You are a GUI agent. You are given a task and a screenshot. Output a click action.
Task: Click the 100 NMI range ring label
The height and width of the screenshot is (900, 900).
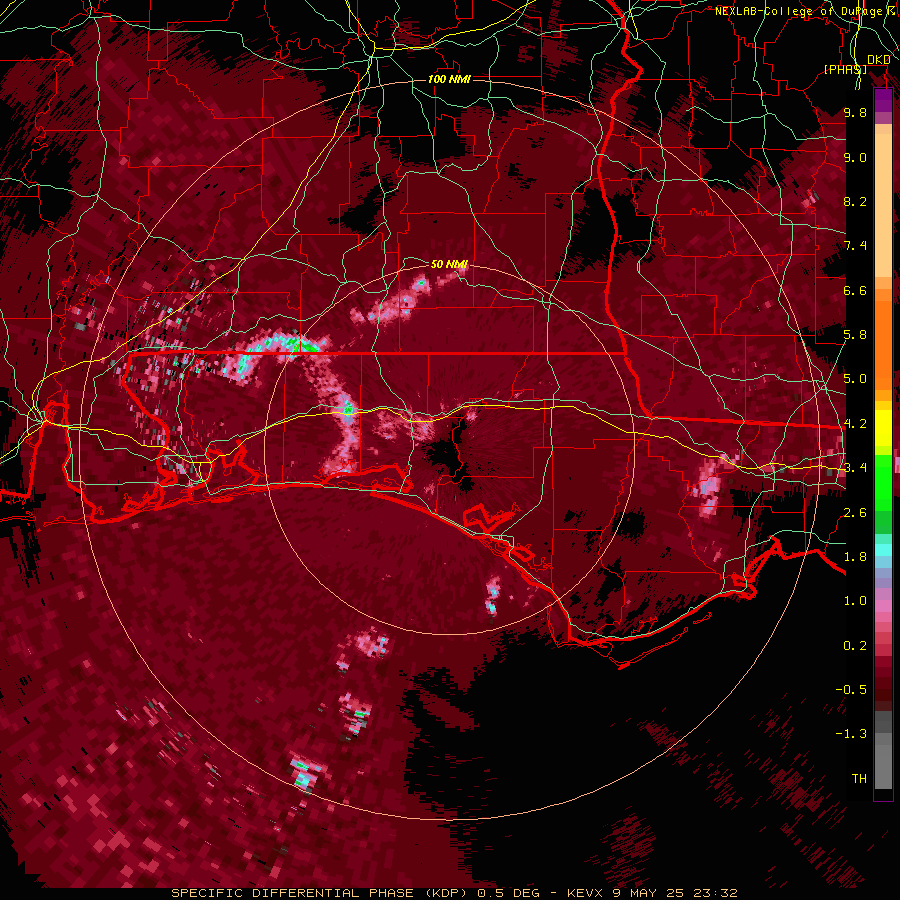click(x=449, y=79)
